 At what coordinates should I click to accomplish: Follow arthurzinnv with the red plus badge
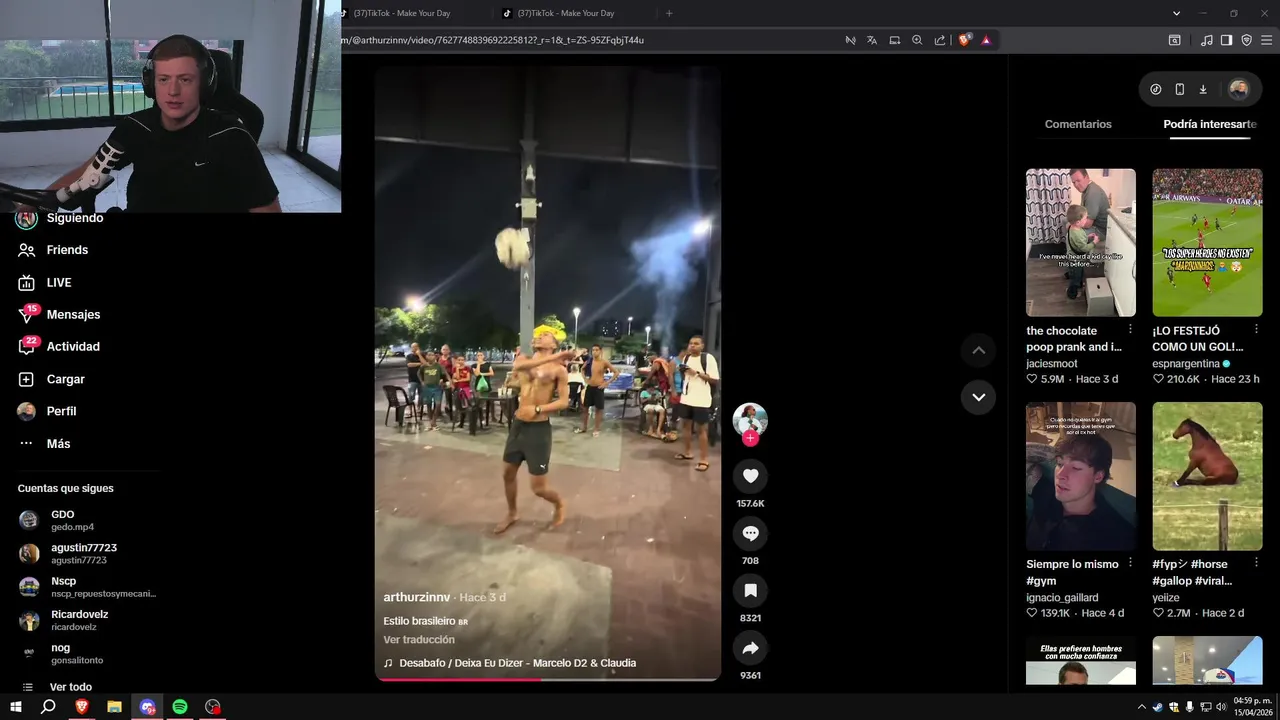(750, 438)
